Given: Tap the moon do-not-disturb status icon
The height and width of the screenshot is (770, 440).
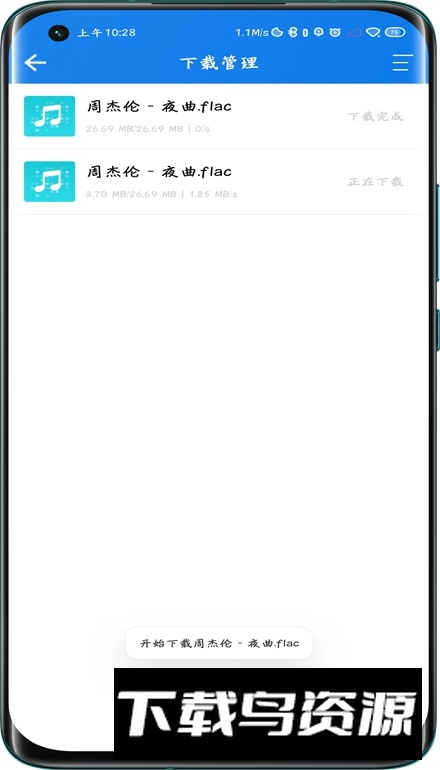Looking at the screenshot, I should [277, 32].
